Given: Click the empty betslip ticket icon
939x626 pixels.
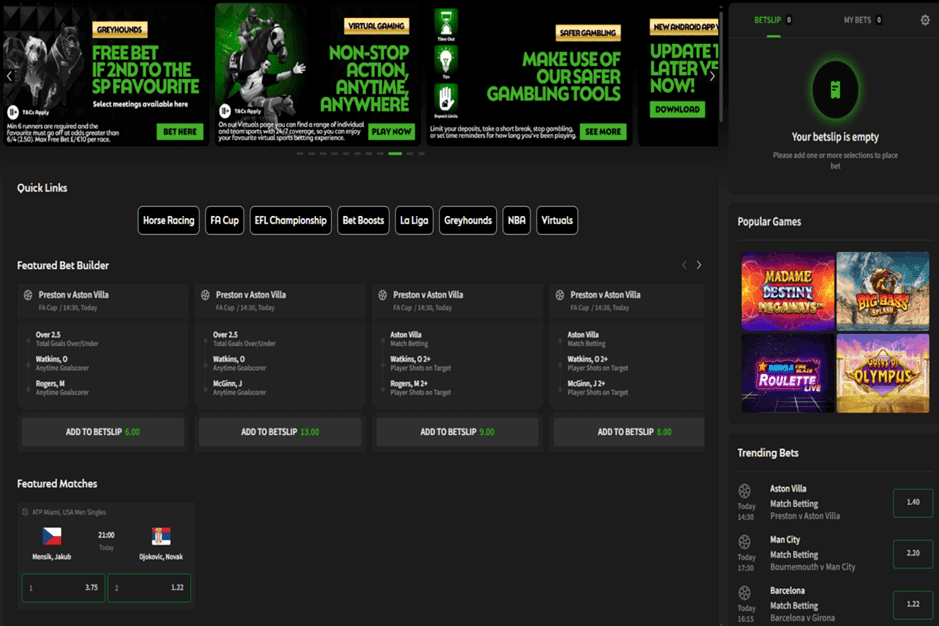Looking at the screenshot, I should 835,90.
